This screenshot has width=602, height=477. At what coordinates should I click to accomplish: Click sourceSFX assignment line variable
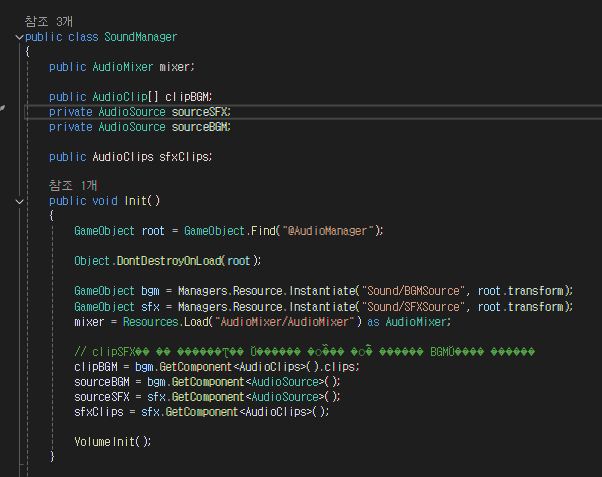tap(102, 397)
